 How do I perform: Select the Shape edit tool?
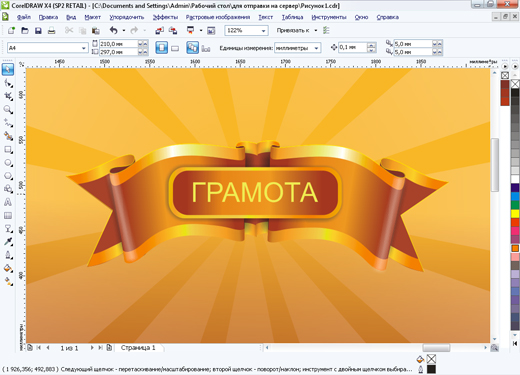pos(8,83)
